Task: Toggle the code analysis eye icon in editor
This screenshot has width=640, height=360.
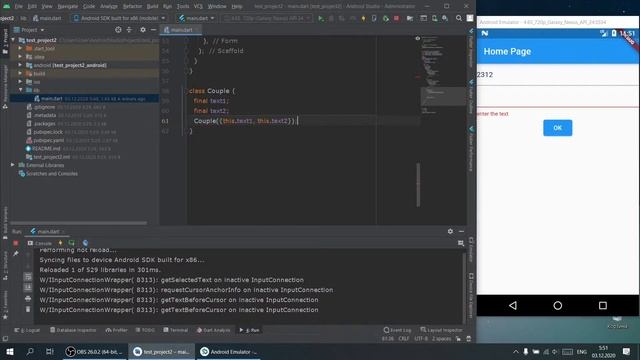Action: (x=418, y=38)
